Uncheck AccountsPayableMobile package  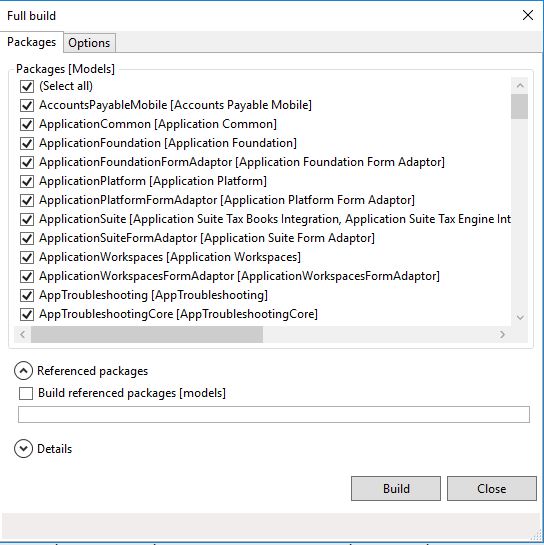[27, 105]
